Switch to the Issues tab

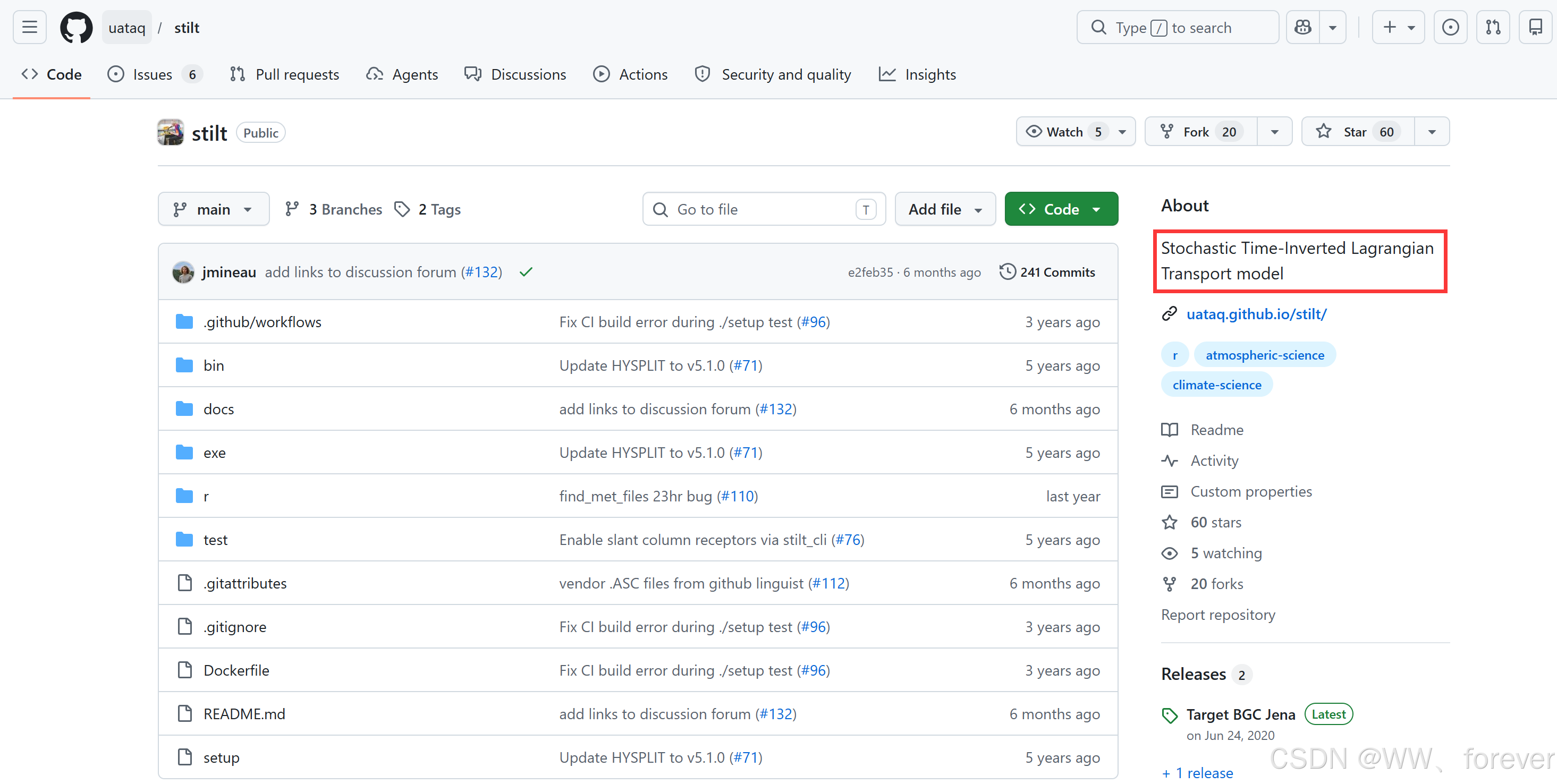[x=153, y=74]
